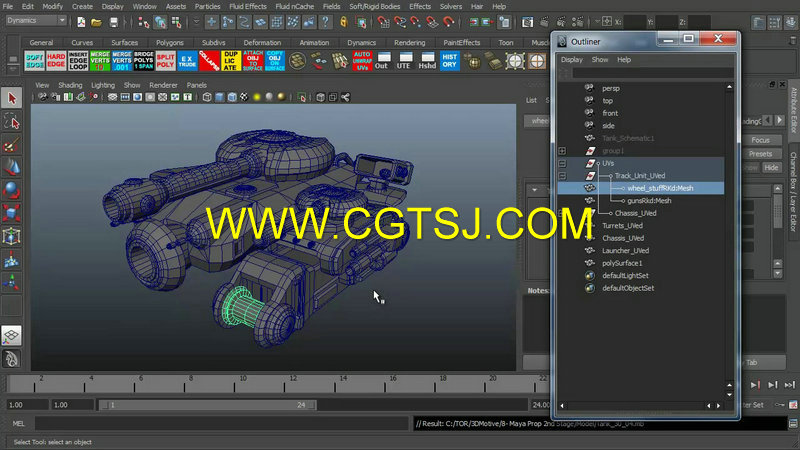800x450 pixels.
Task: Switch to the Rendering shelf tab
Action: 409,43
